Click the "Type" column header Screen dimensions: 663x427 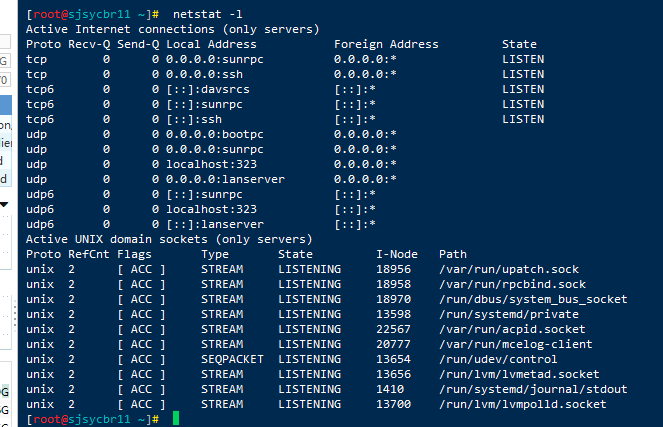[x=215, y=255]
